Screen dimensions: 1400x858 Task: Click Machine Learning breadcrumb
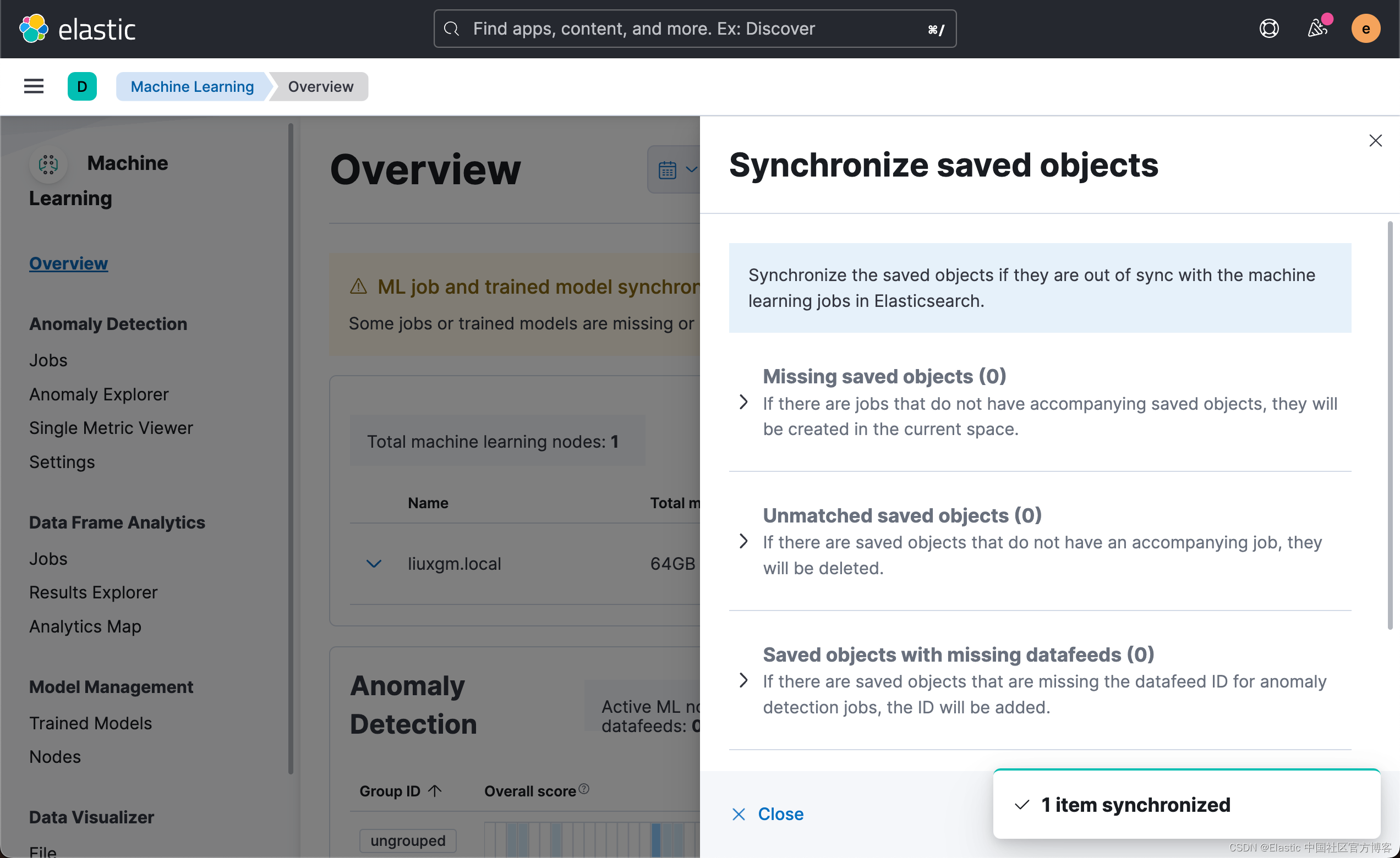pyautogui.click(x=192, y=86)
